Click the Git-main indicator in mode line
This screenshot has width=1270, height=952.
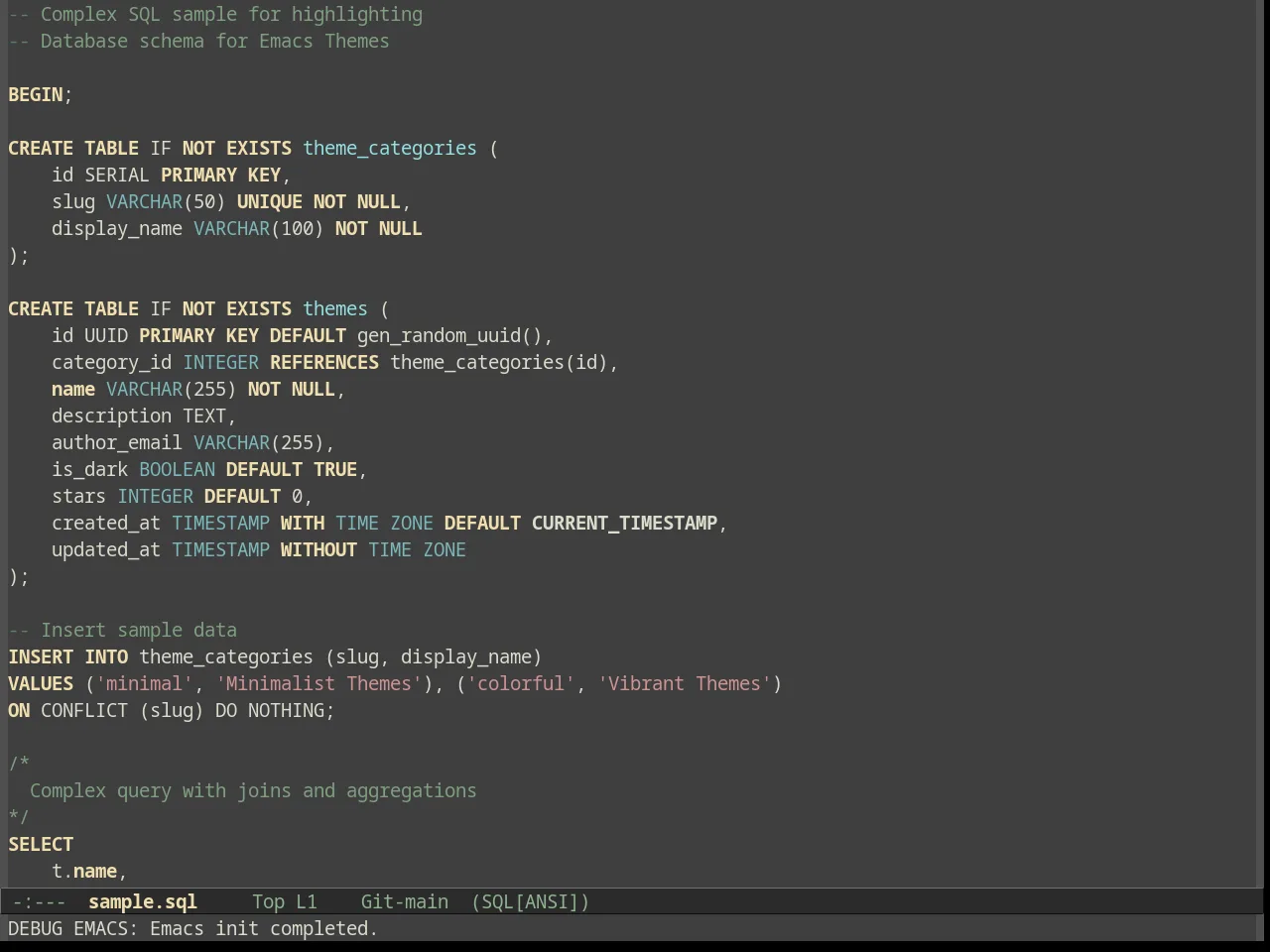click(404, 902)
